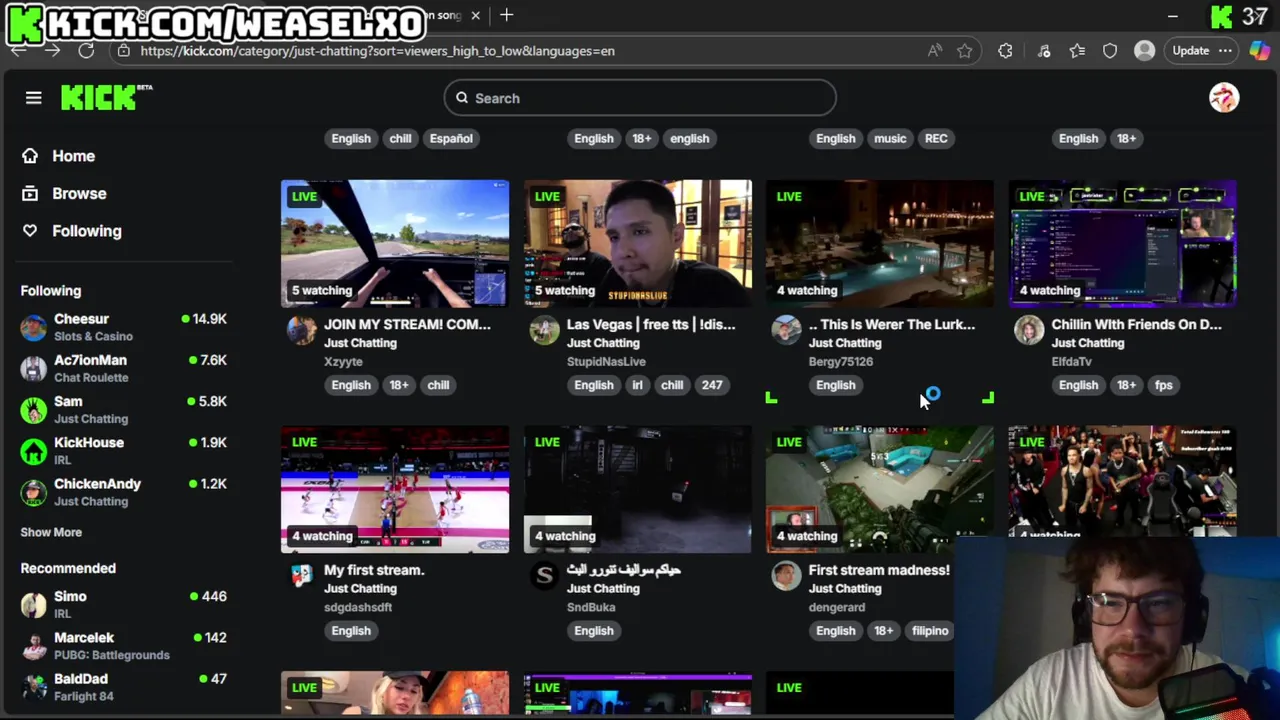Click the irl tag on StupidNasLive card
Screen dimensions: 1280x720
coord(637,385)
